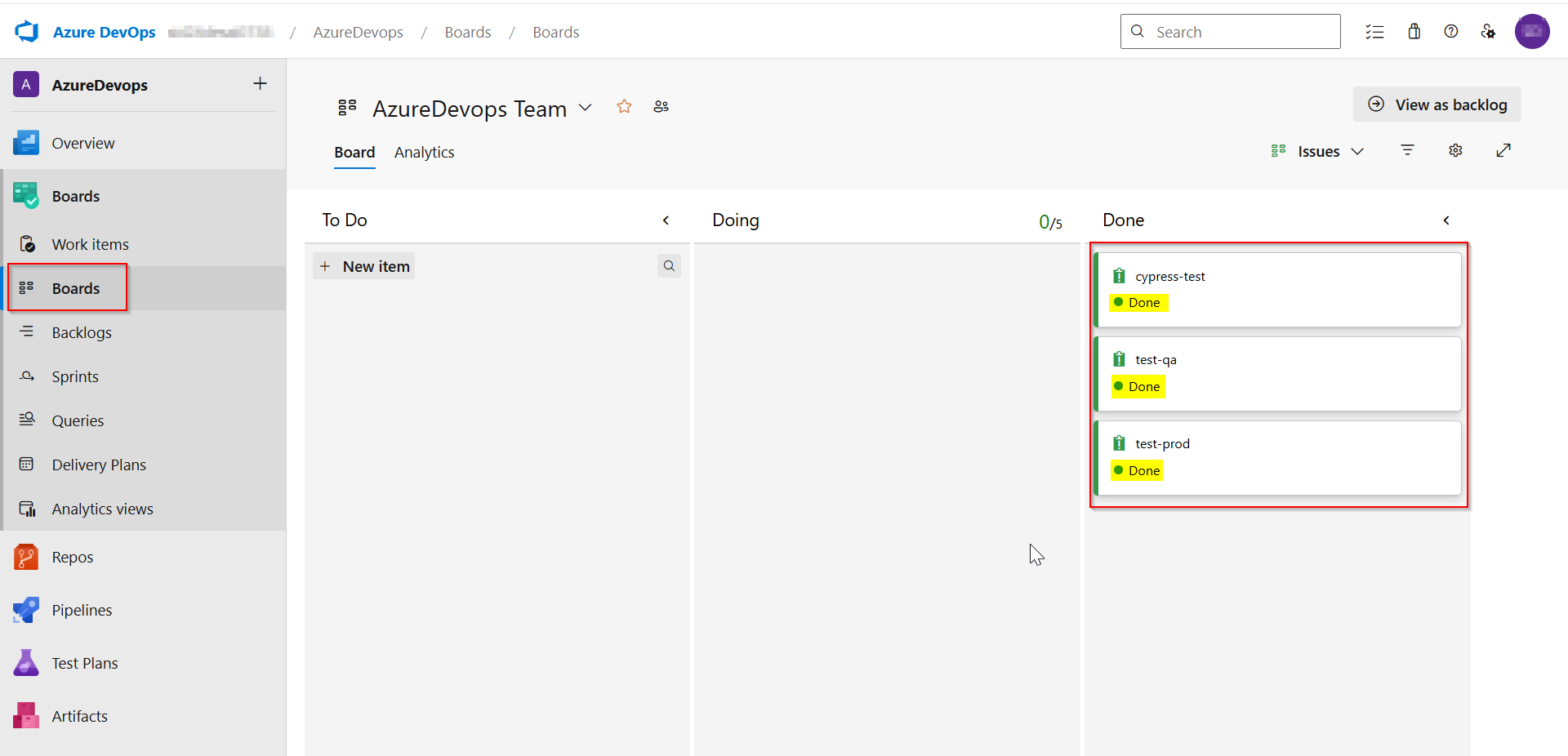
Task: Open the Marketplace shopping bag icon
Action: [1414, 32]
